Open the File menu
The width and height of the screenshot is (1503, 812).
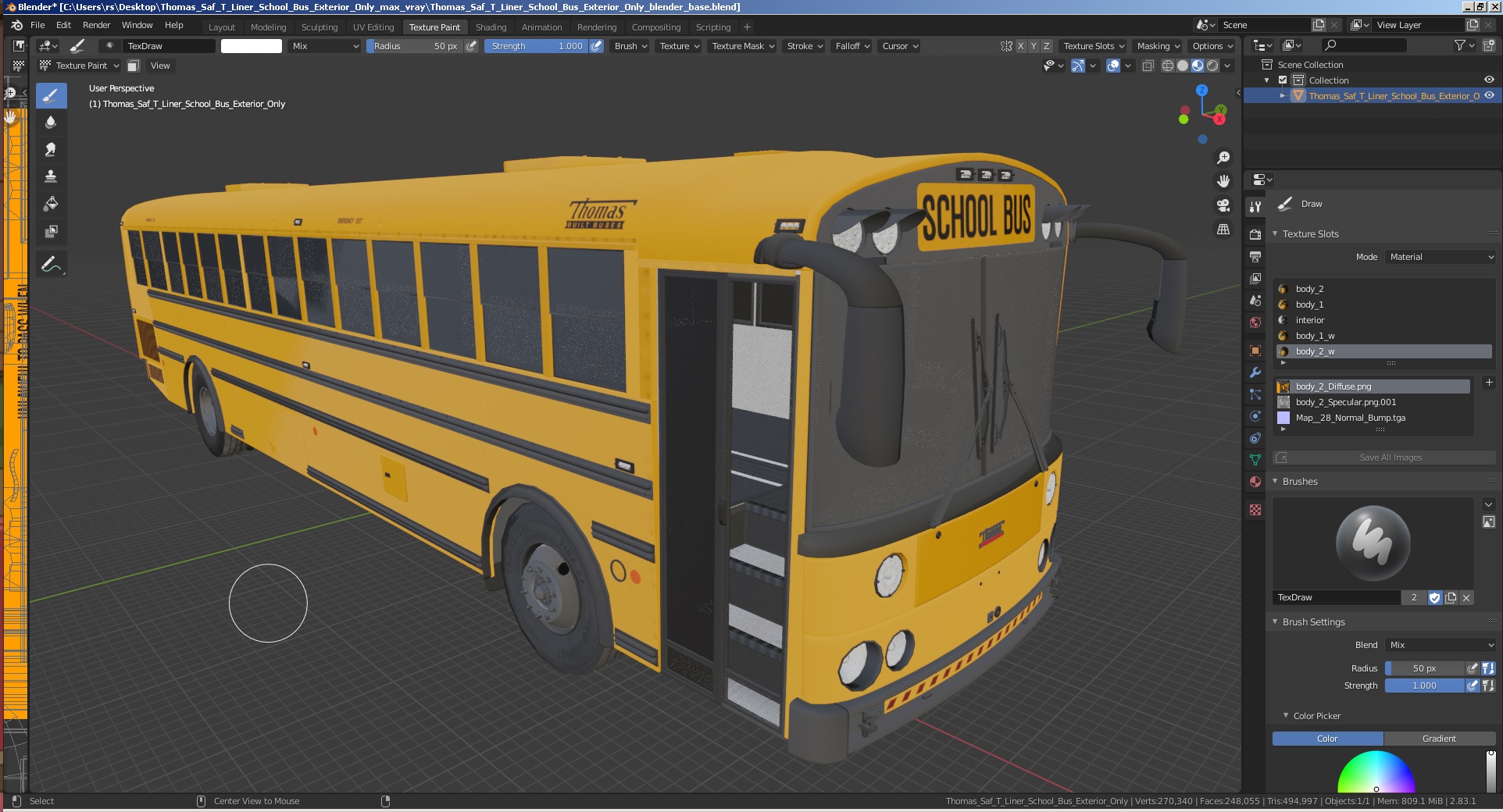tap(37, 25)
